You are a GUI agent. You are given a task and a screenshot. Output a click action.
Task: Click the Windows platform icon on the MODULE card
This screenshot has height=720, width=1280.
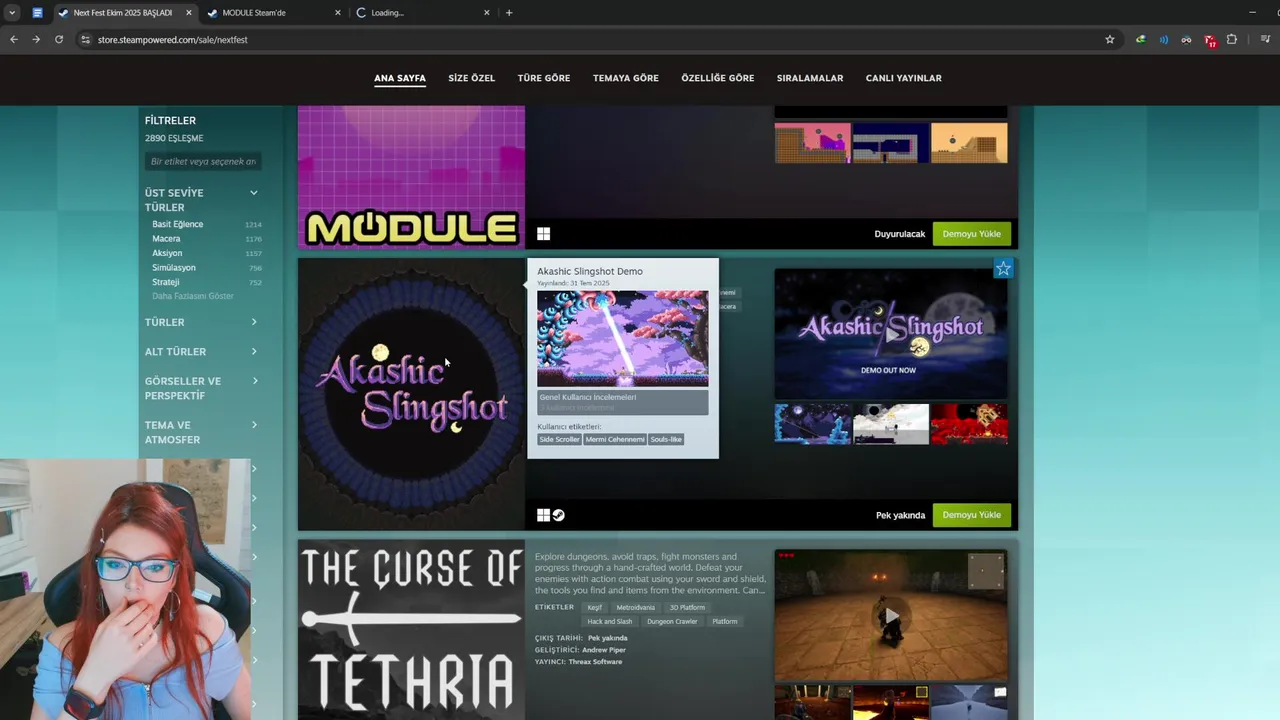click(543, 233)
